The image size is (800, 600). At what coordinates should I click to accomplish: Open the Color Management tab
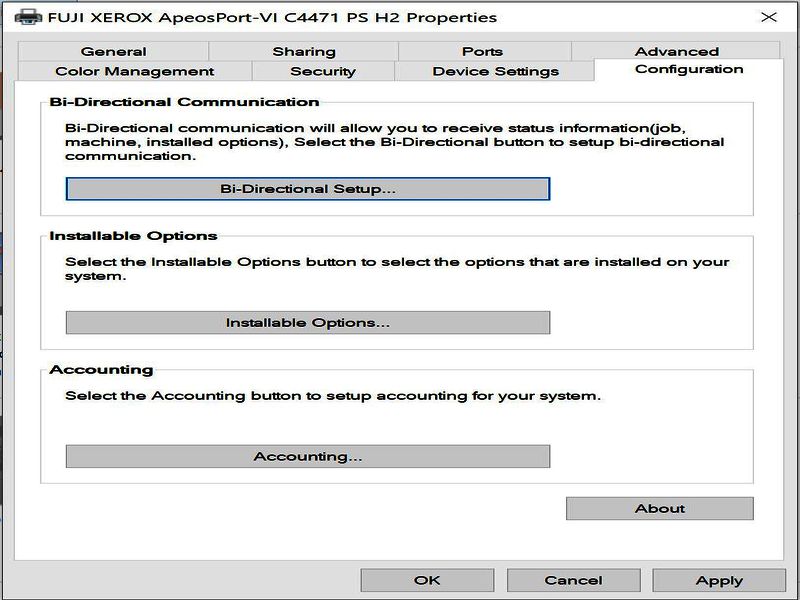[134, 71]
